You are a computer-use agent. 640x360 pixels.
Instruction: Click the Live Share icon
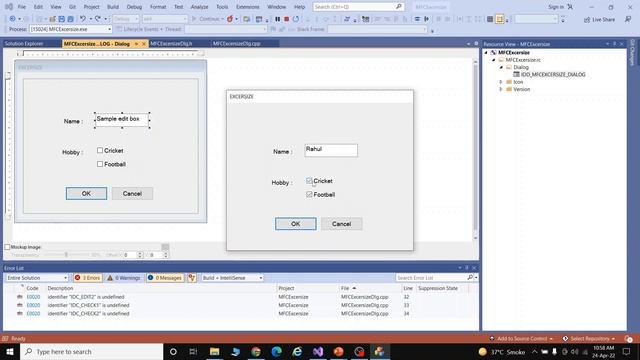click(x=599, y=19)
